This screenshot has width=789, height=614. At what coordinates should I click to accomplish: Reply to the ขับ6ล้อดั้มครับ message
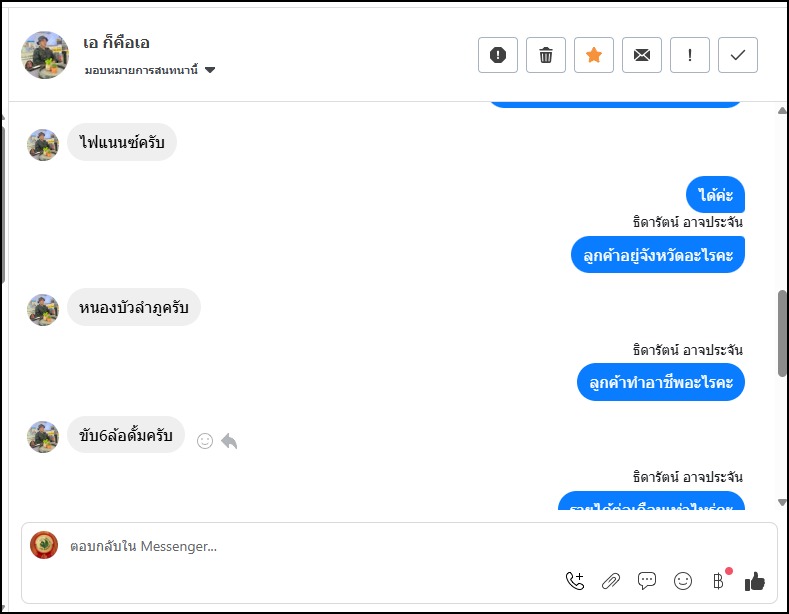coord(229,440)
